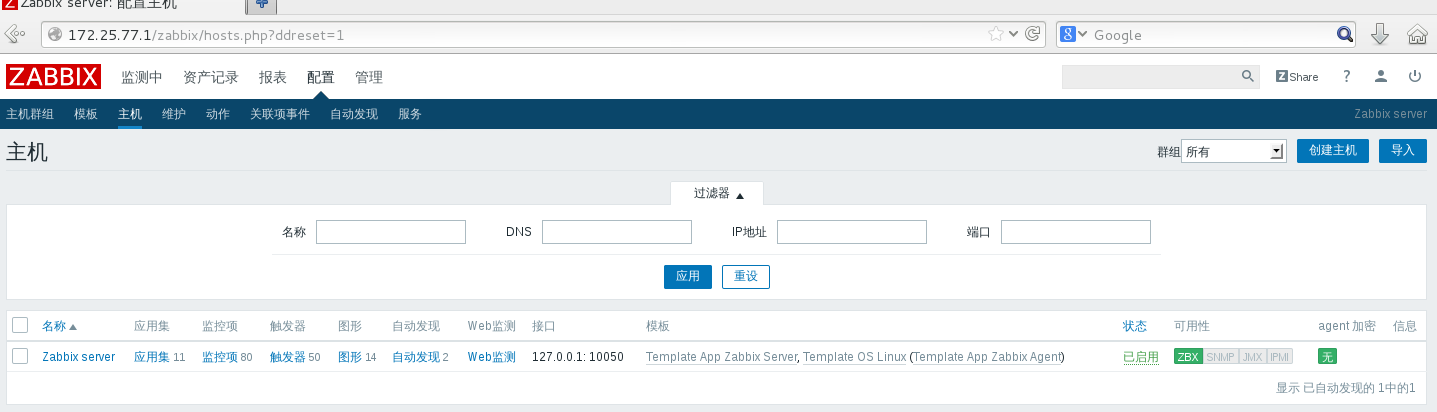Open the search engine selector dropdown
The height and width of the screenshot is (412, 1437).
coord(1074,34)
